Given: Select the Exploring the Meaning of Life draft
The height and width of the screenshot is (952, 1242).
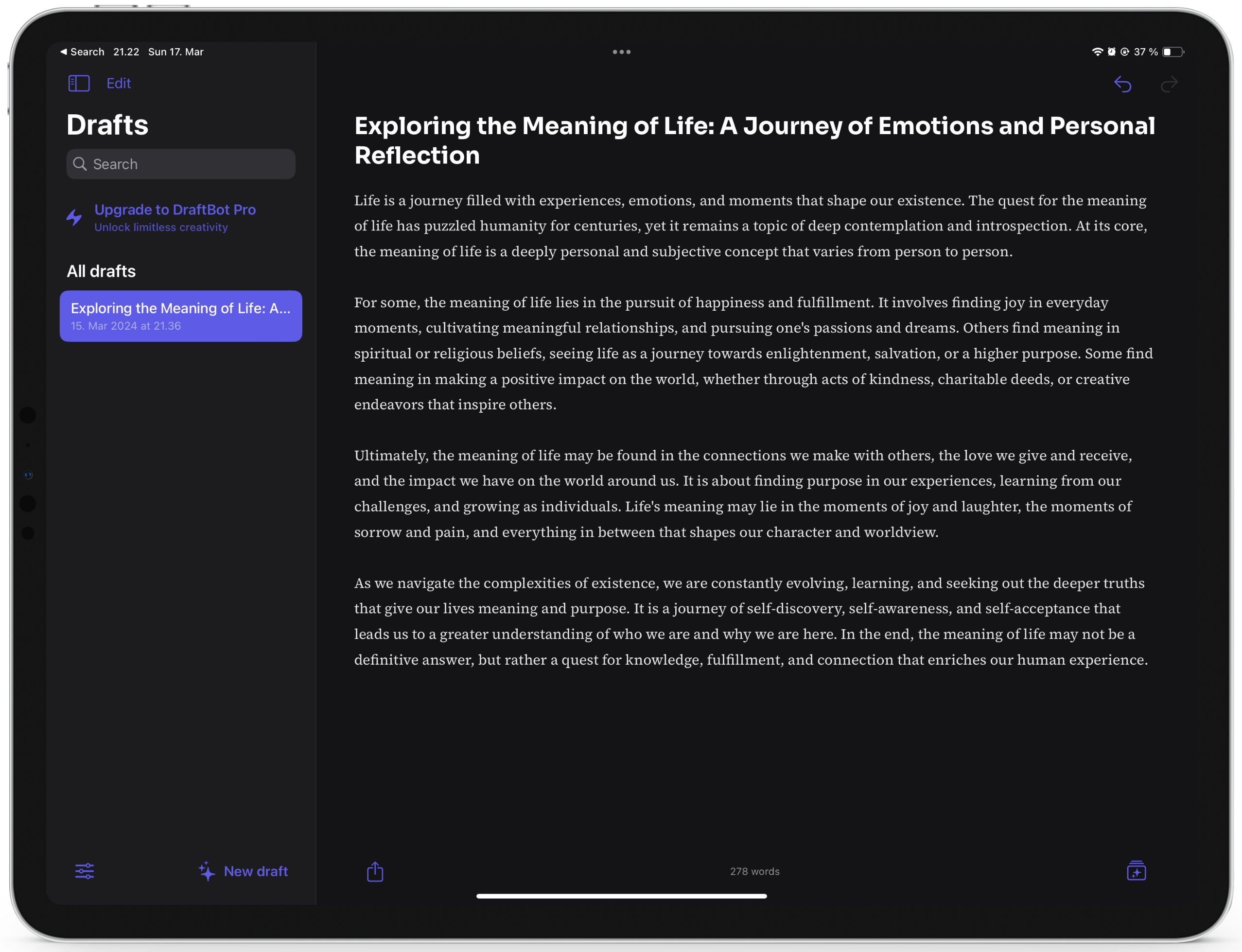Looking at the screenshot, I should (181, 316).
